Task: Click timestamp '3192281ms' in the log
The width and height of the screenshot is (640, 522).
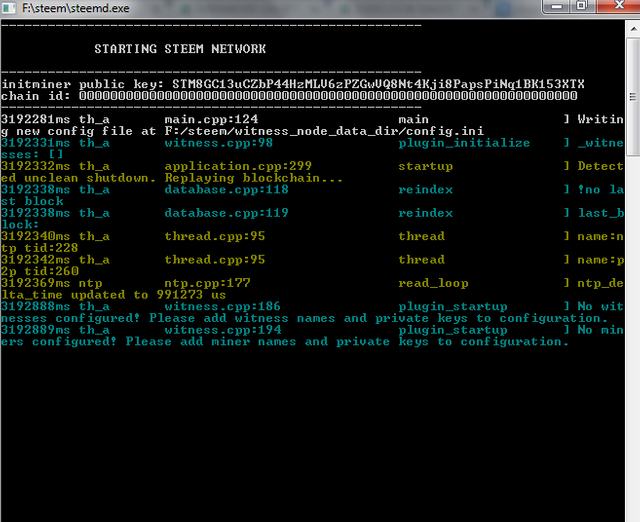Action: pyautogui.click(x=36, y=120)
